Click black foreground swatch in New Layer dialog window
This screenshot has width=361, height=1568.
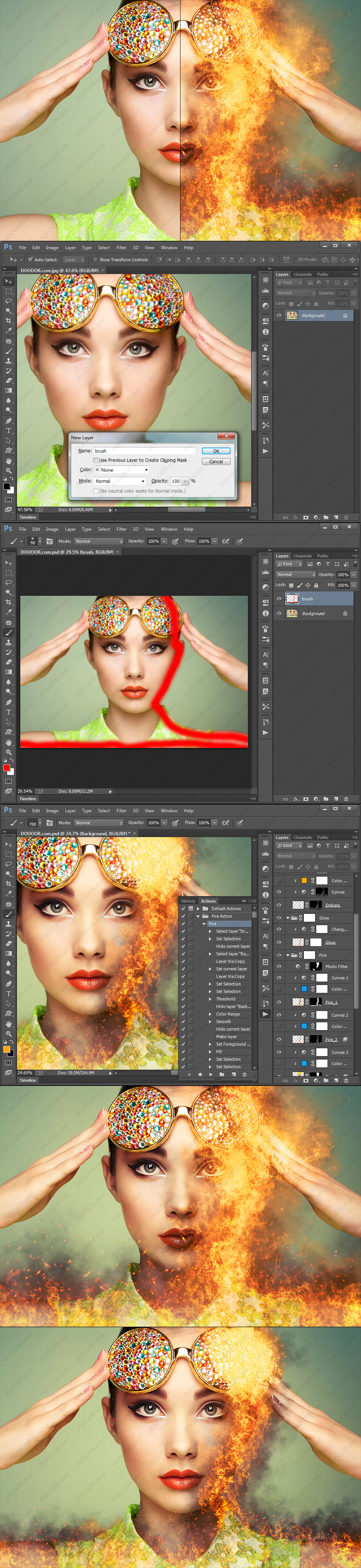coord(7,486)
